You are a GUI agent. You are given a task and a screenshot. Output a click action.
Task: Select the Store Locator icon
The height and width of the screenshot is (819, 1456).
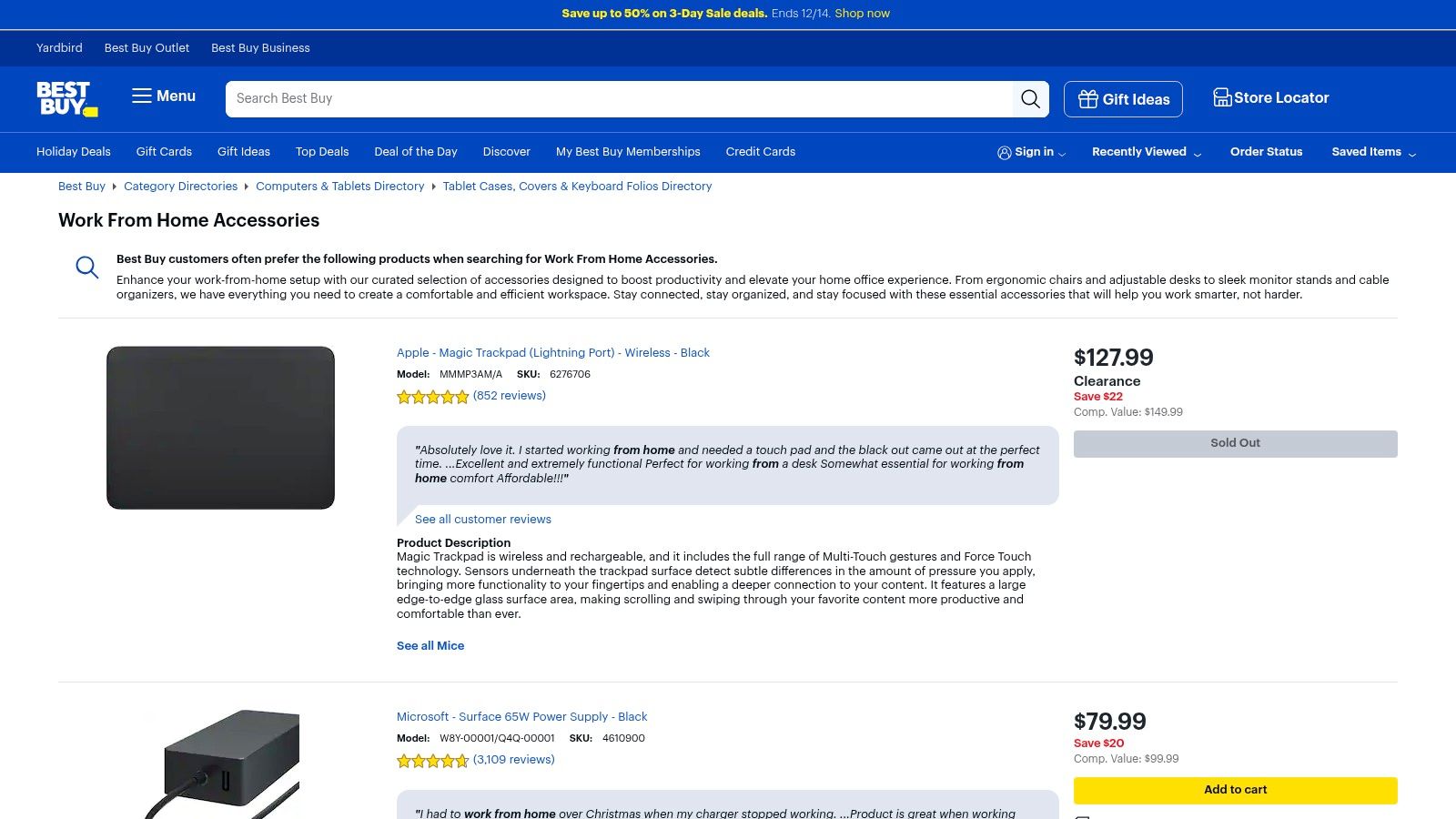(x=1220, y=96)
